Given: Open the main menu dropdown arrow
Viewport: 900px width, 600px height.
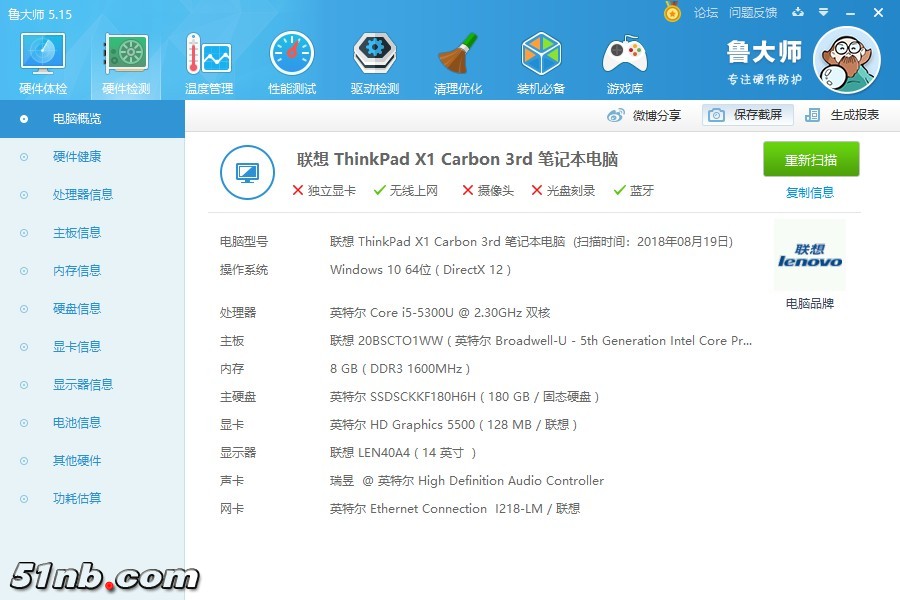Looking at the screenshot, I should tap(822, 13).
